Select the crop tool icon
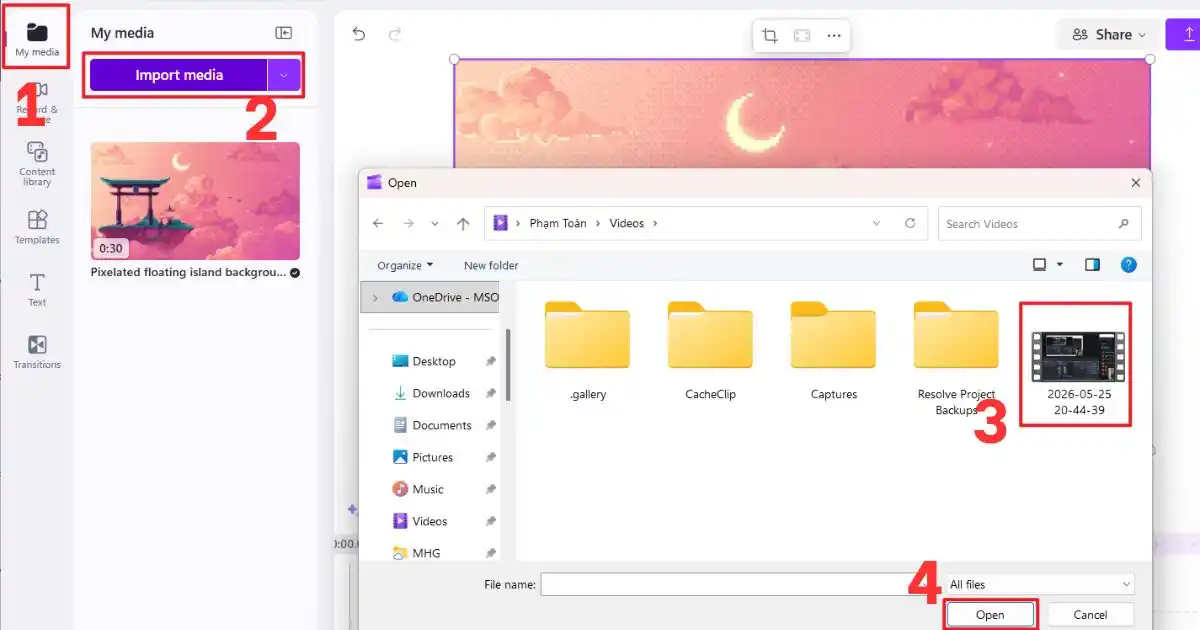Image resolution: width=1200 pixels, height=630 pixels. click(769, 36)
